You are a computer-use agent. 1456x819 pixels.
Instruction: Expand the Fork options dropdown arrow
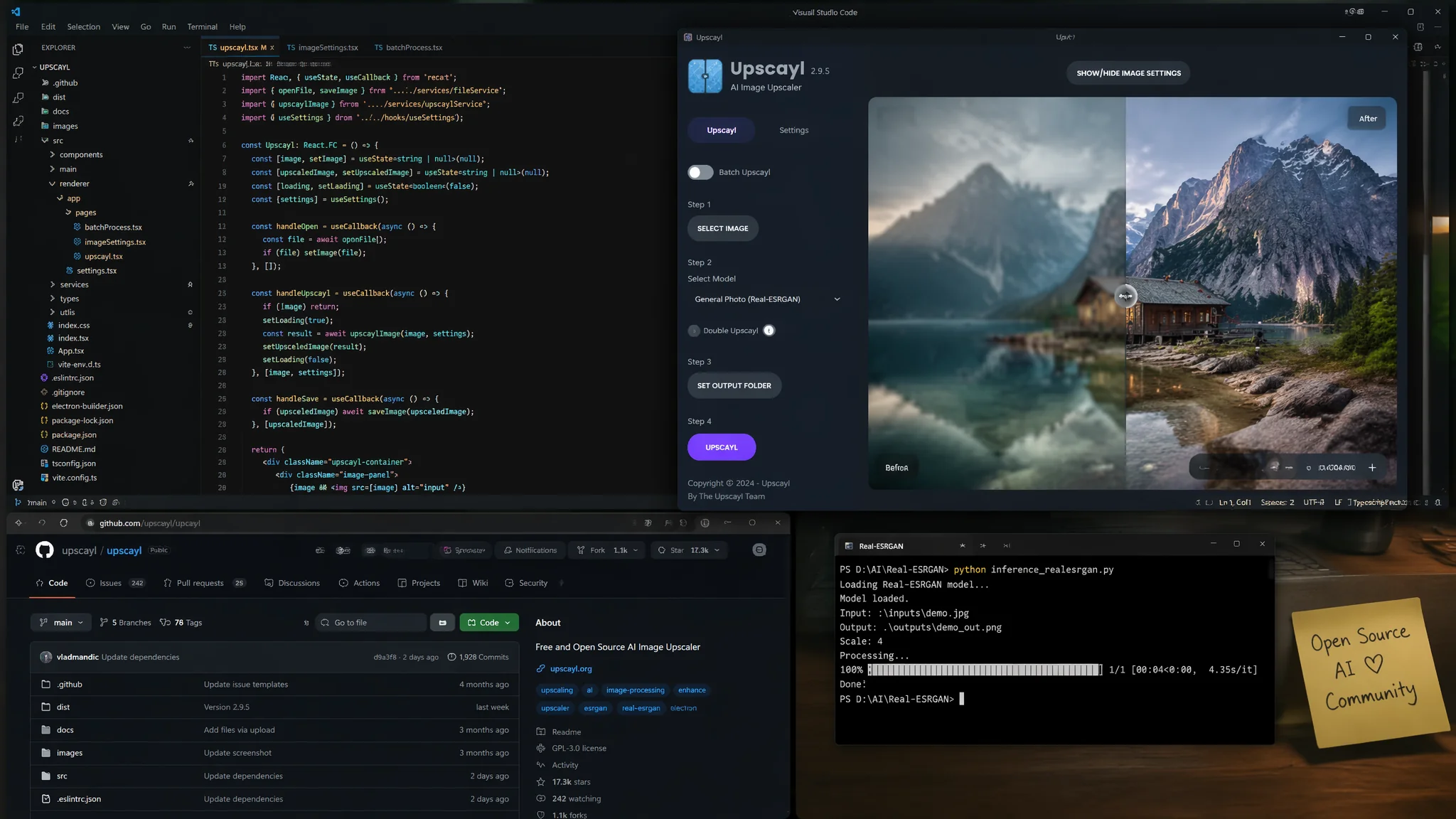point(636,550)
